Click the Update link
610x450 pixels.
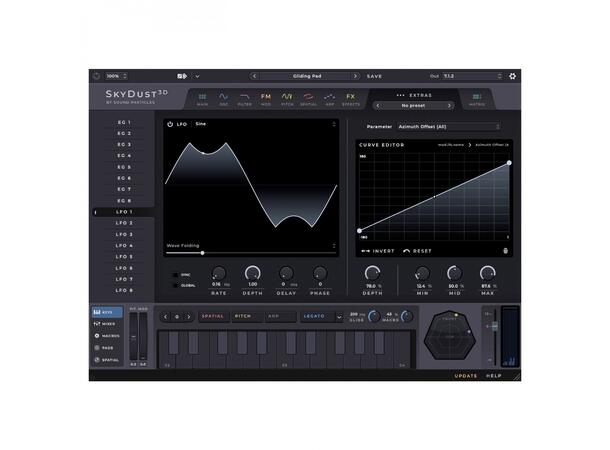[466, 376]
